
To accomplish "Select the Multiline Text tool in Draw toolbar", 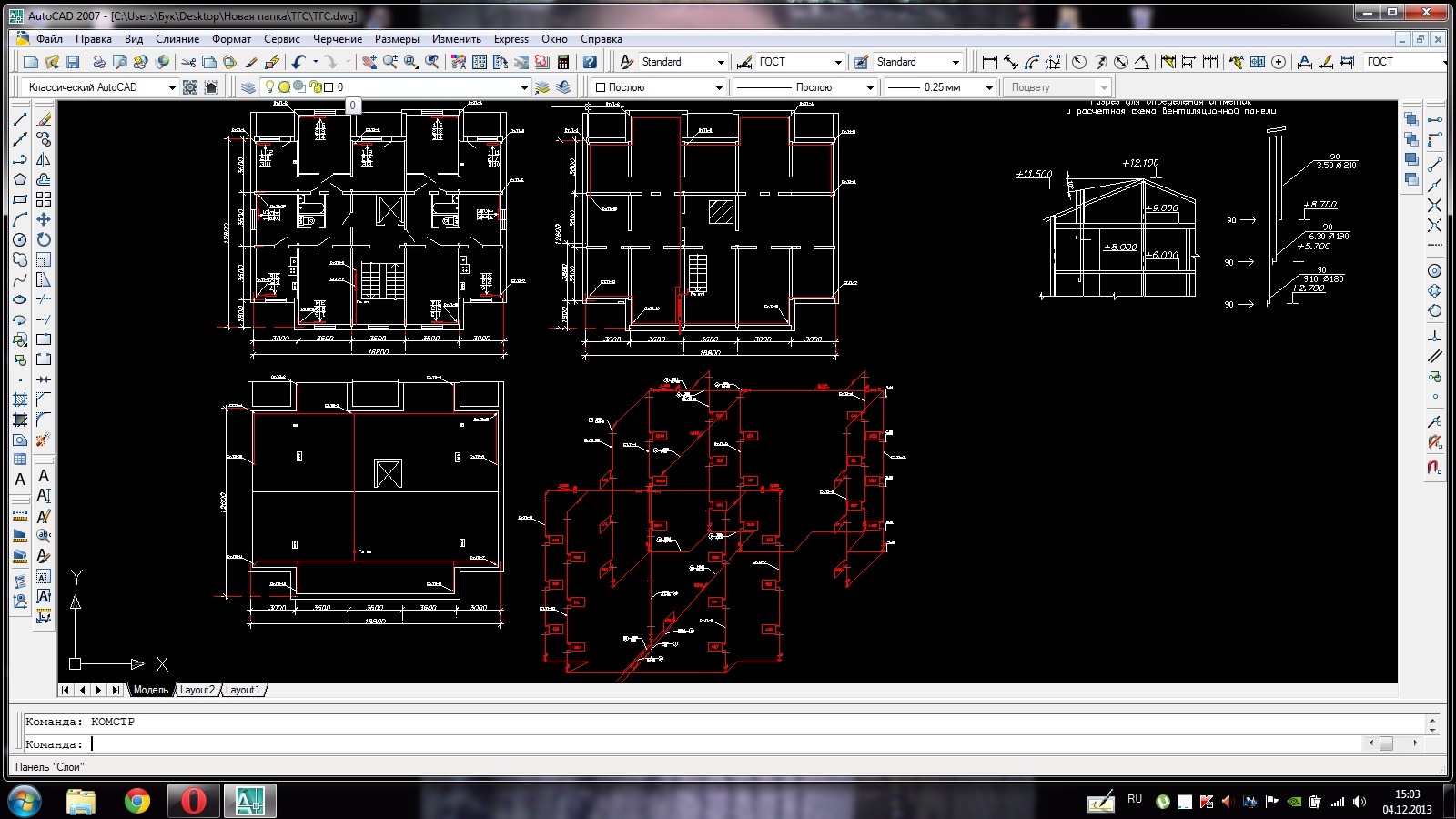I will coord(20,480).
